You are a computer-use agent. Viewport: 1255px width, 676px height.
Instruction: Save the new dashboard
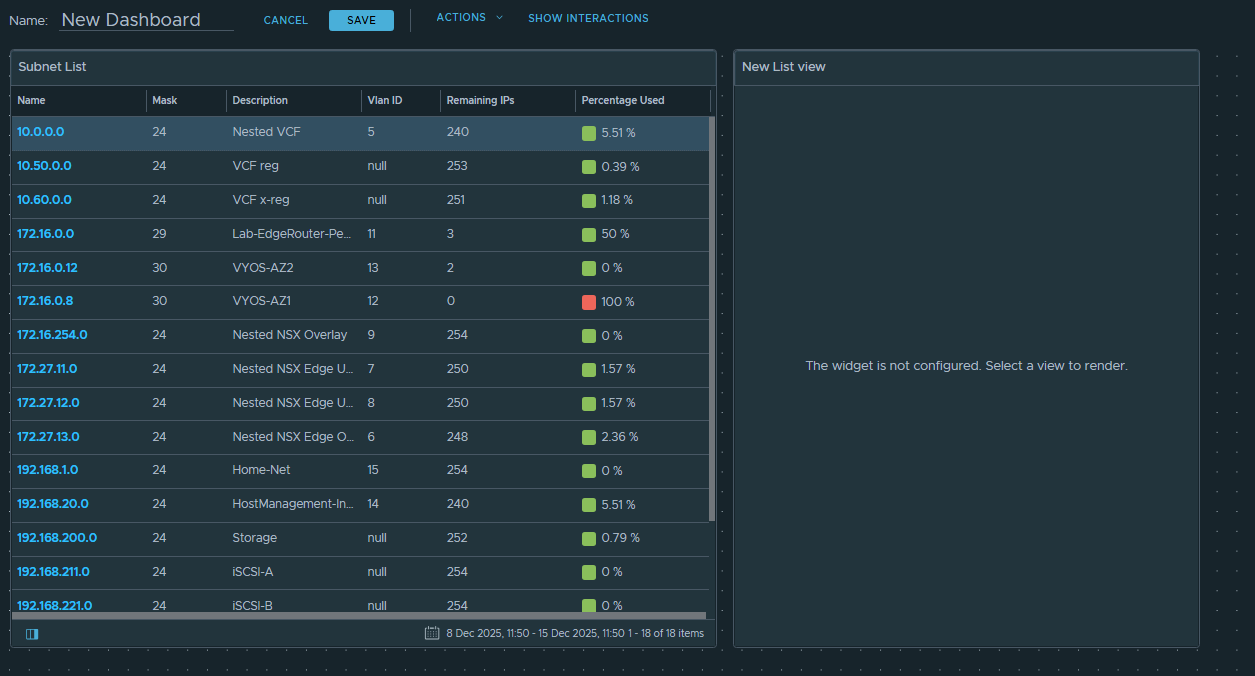click(x=361, y=21)
